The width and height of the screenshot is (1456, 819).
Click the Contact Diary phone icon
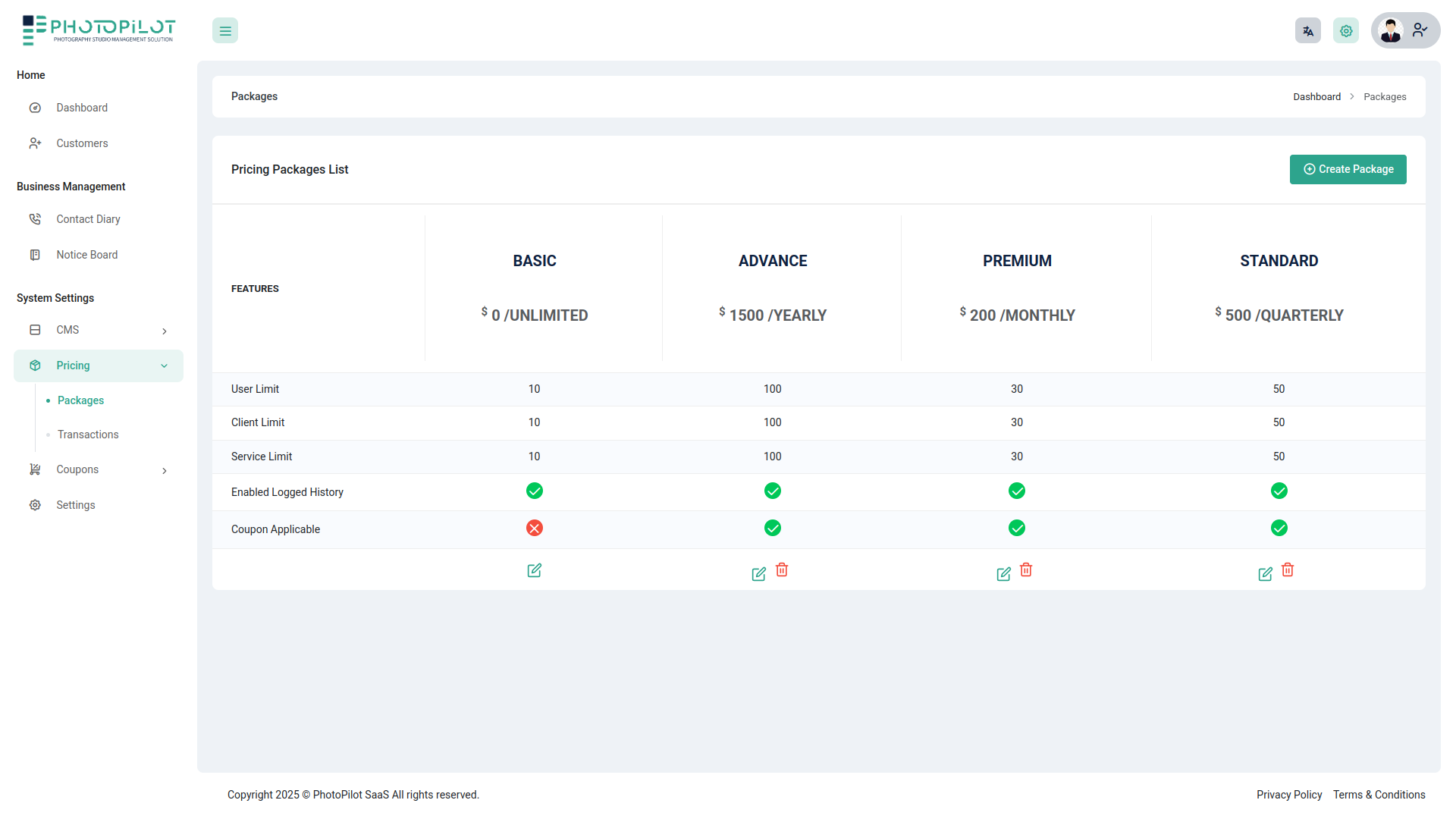(x=35, y=219)
